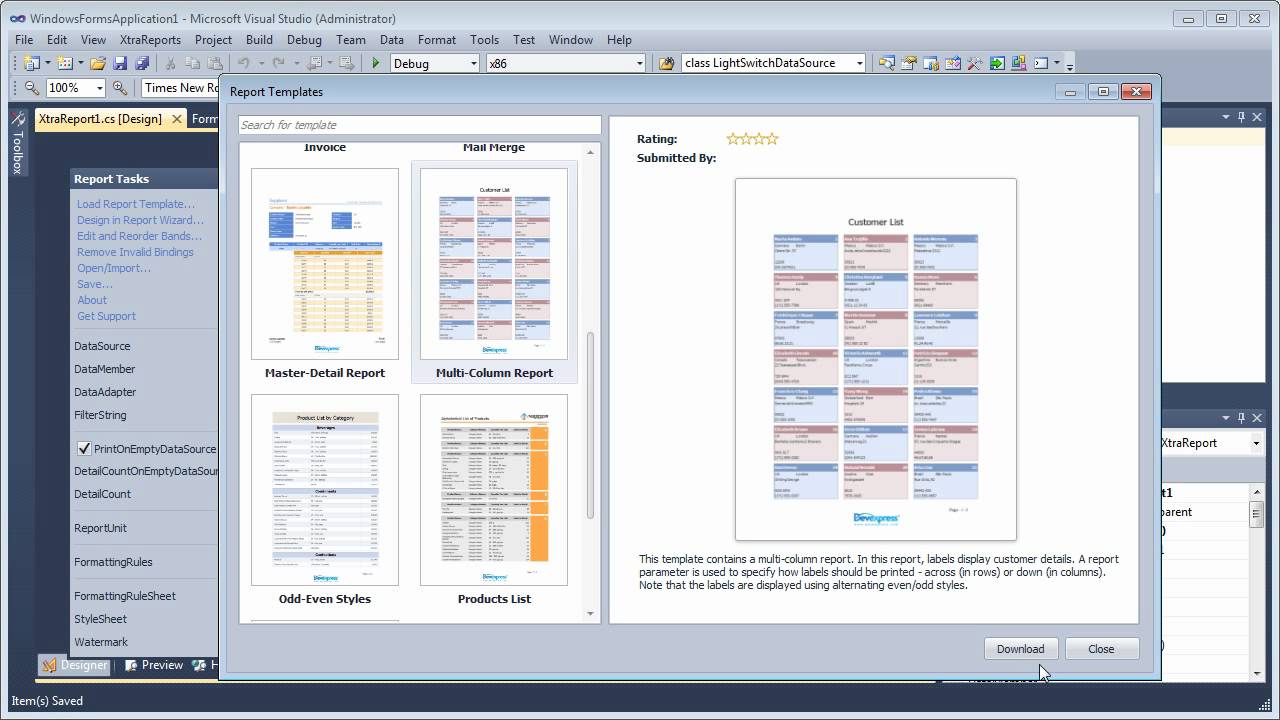Toggle the PrintOnEmptyDataSource checkbox
The image size is (1280, 720).
click(x=84, y=449)
